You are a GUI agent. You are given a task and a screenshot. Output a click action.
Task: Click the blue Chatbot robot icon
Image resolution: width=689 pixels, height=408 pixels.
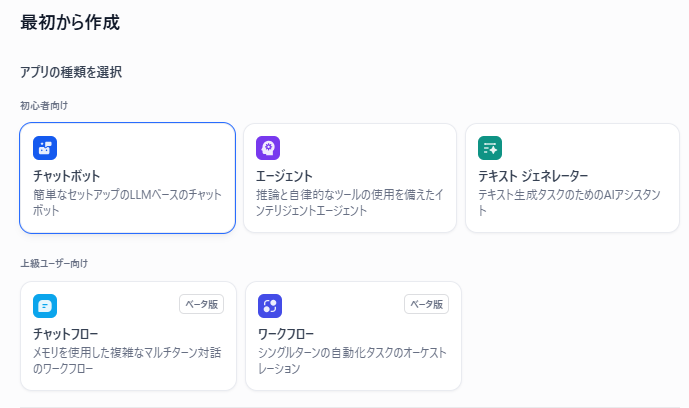click(45, 148)
